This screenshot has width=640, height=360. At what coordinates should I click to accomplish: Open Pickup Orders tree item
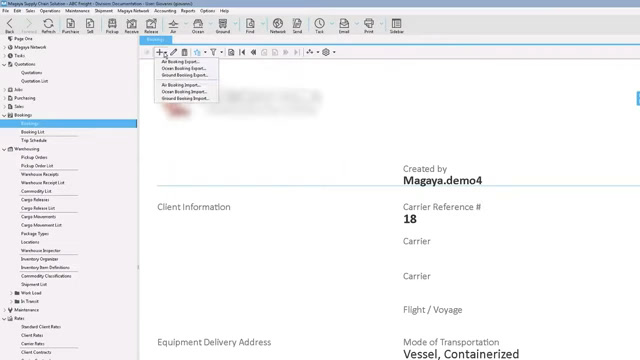coord(34,158)
